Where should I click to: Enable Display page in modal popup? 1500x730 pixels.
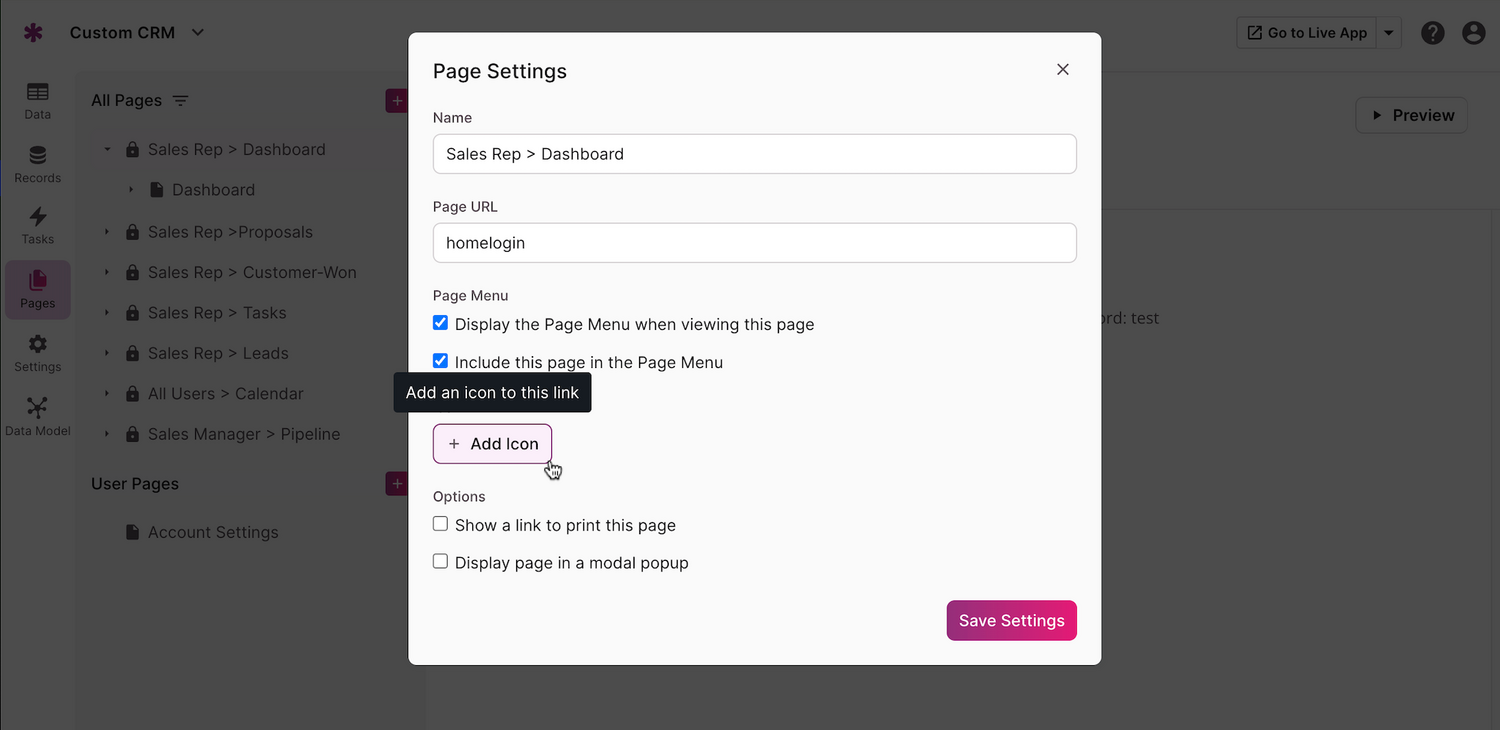pyautogui.click(x=440, y=562)
